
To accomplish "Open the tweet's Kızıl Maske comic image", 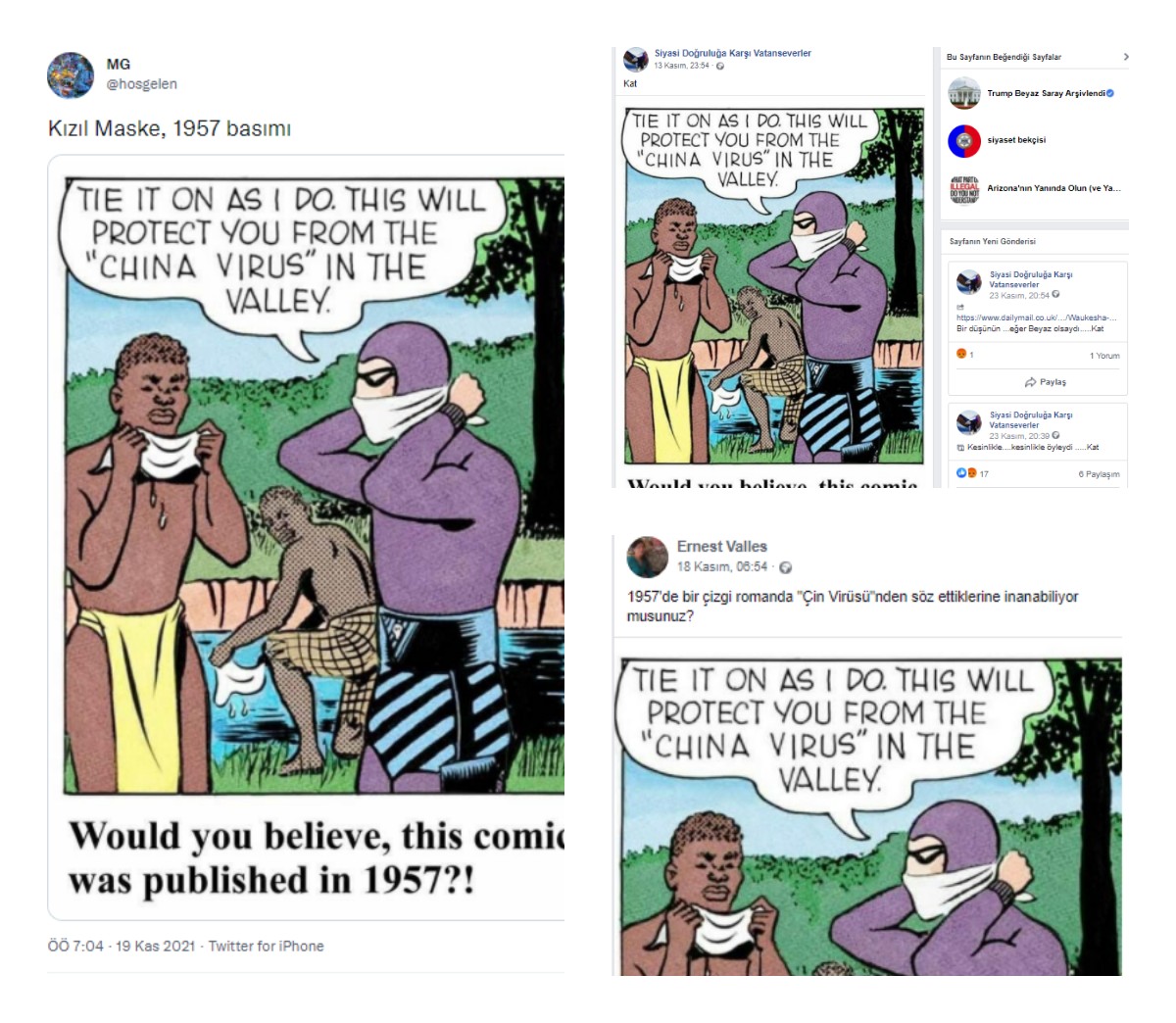I will (x=306, y=537).
